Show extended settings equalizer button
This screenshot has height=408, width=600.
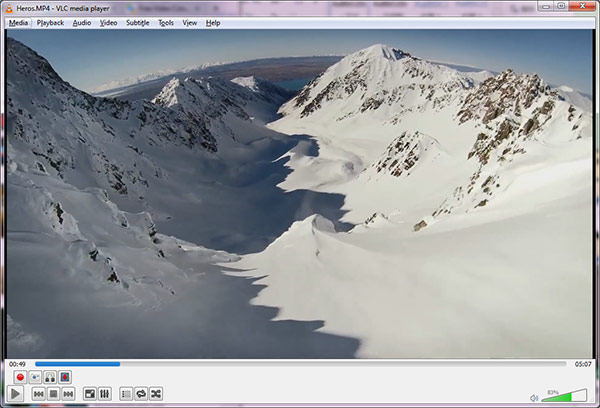pos(105,393)
